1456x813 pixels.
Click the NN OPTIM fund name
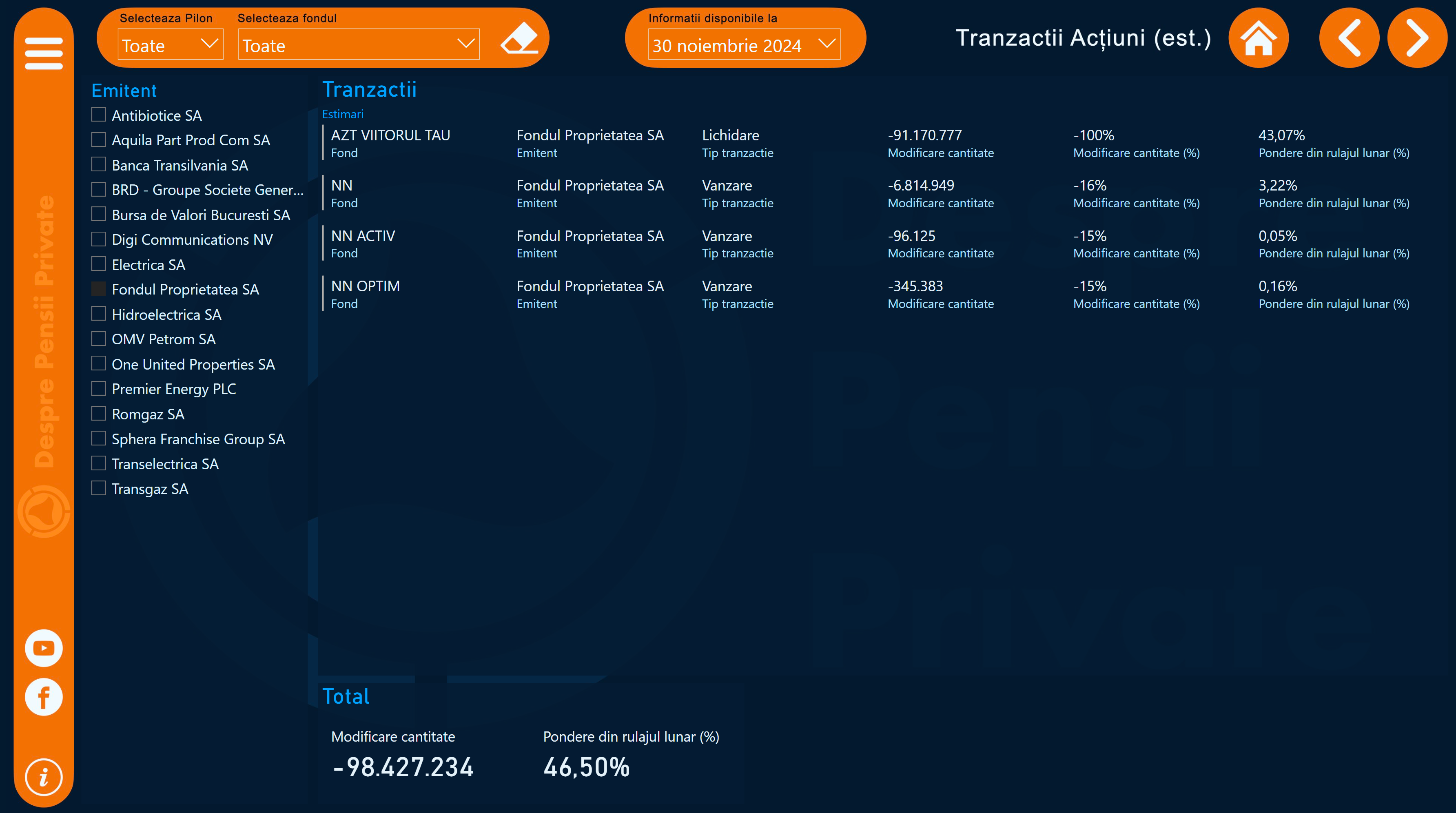point(365,286)
